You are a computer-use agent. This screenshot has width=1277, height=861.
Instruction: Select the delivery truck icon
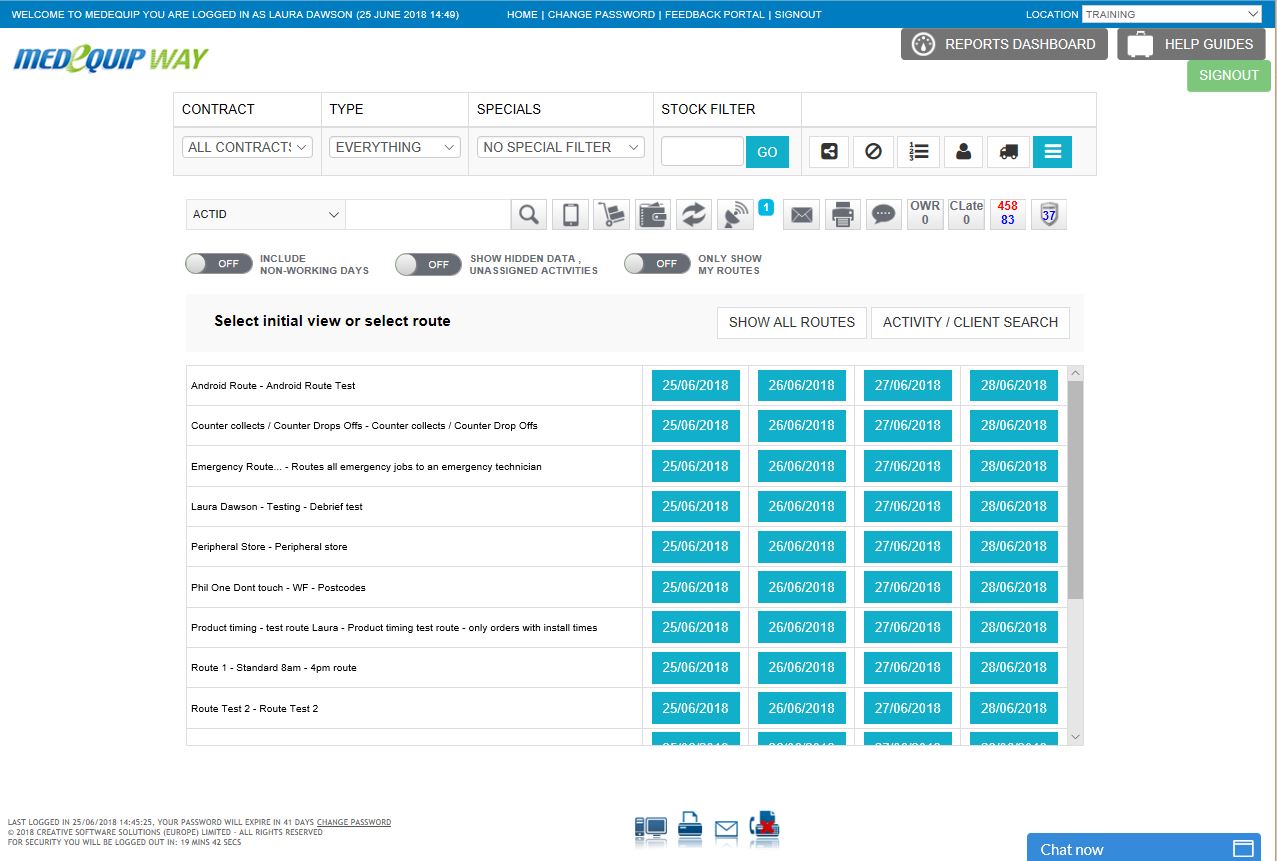point(1008,151)
